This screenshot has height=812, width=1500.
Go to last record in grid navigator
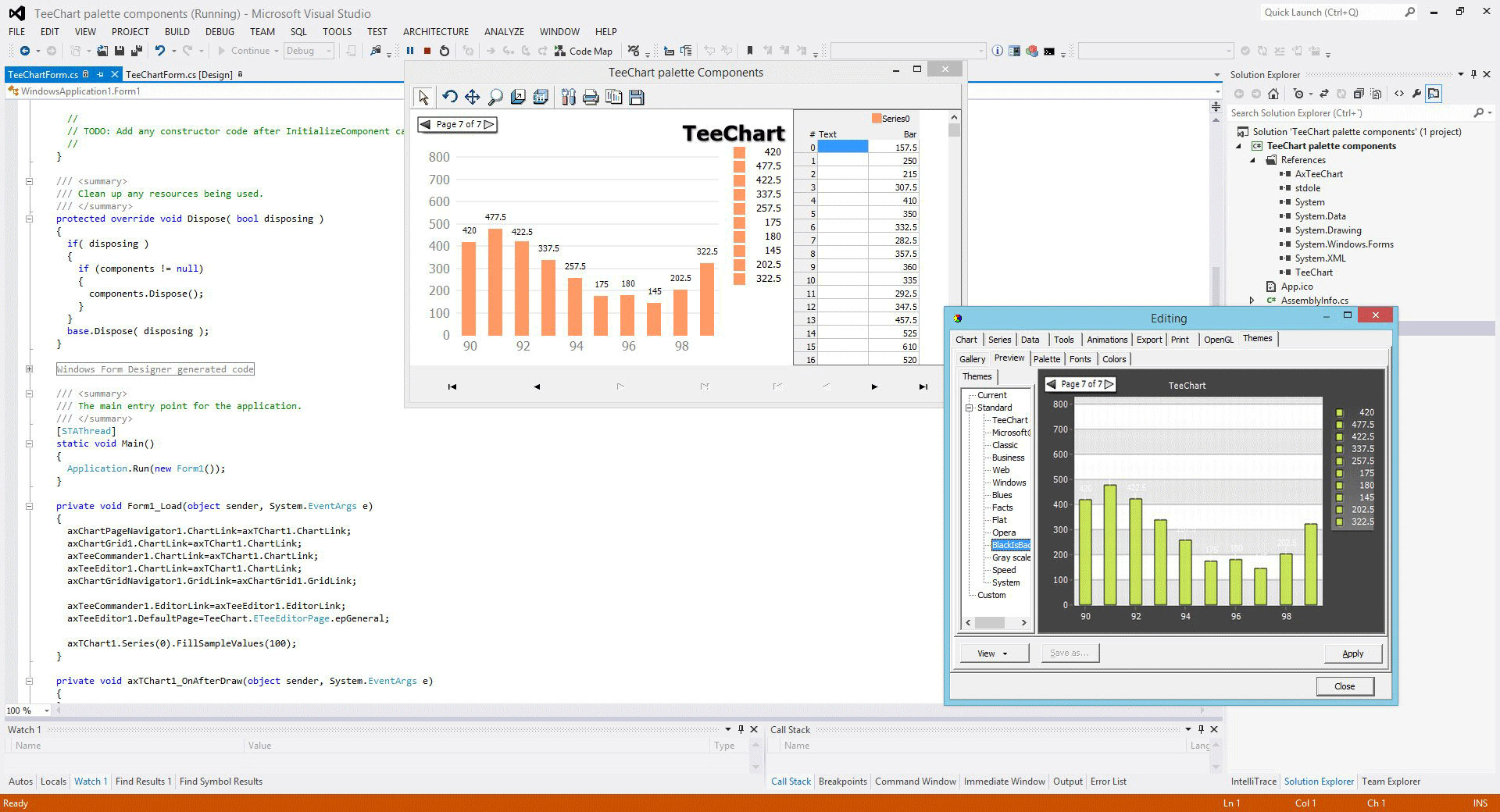923,386
